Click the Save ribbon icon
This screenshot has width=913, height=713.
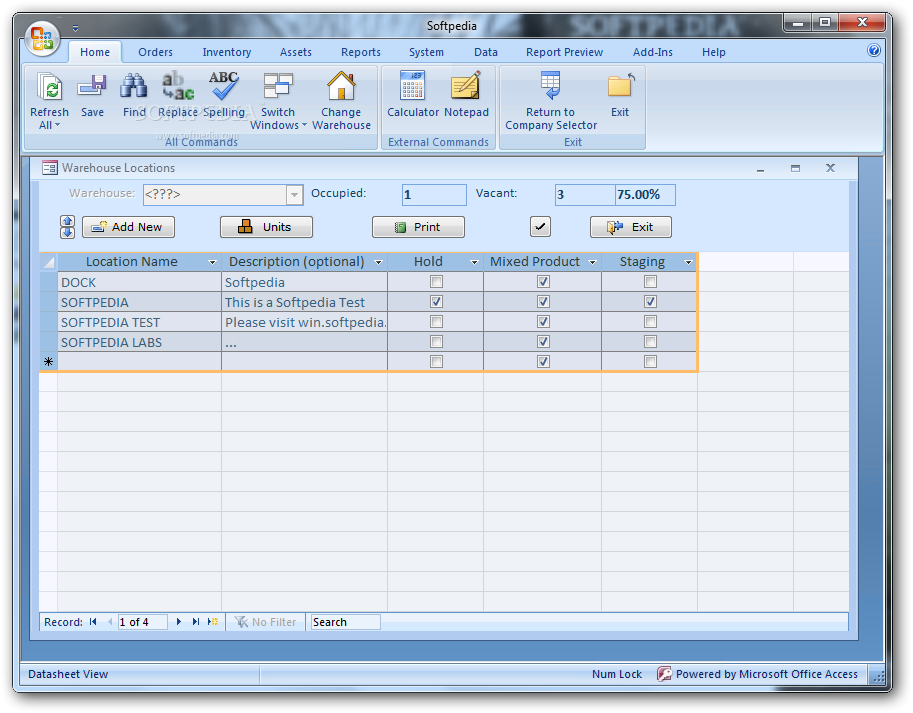click(92, 86)
